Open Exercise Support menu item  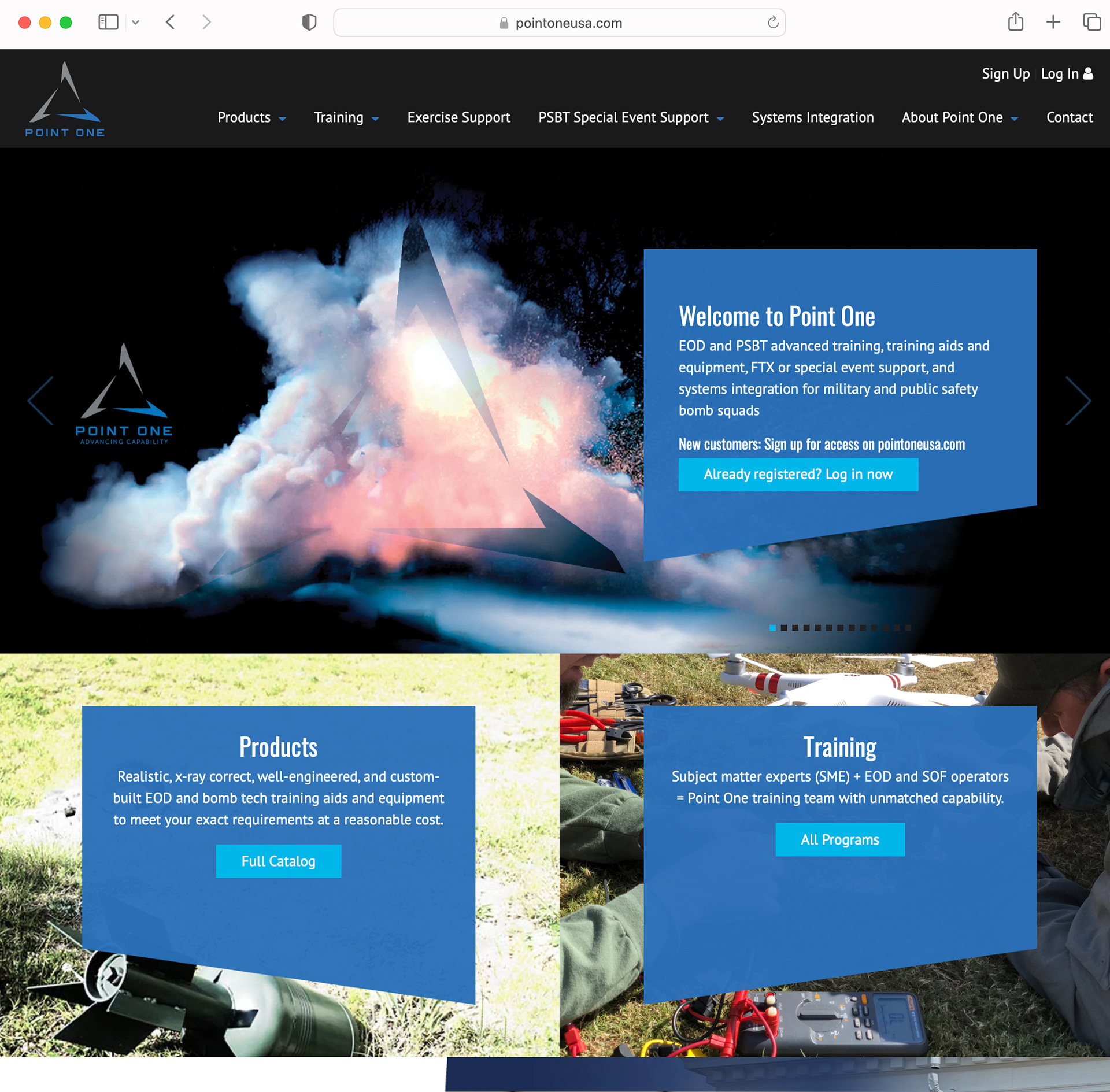pyautogui.click(x=458, y=117)
